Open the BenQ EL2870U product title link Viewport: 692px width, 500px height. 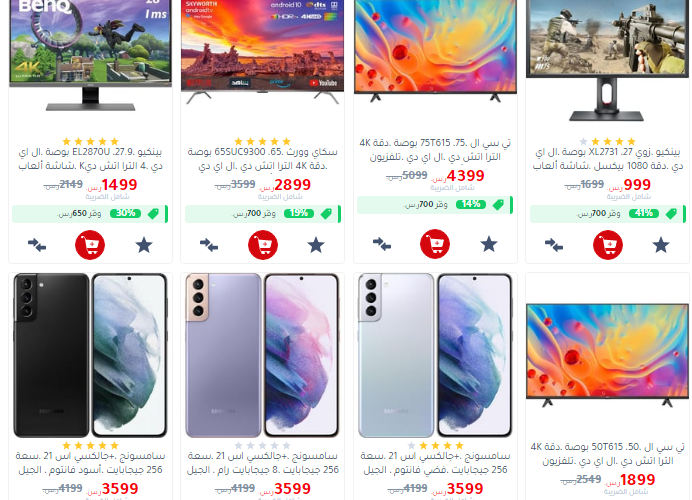tap(90, 159)
